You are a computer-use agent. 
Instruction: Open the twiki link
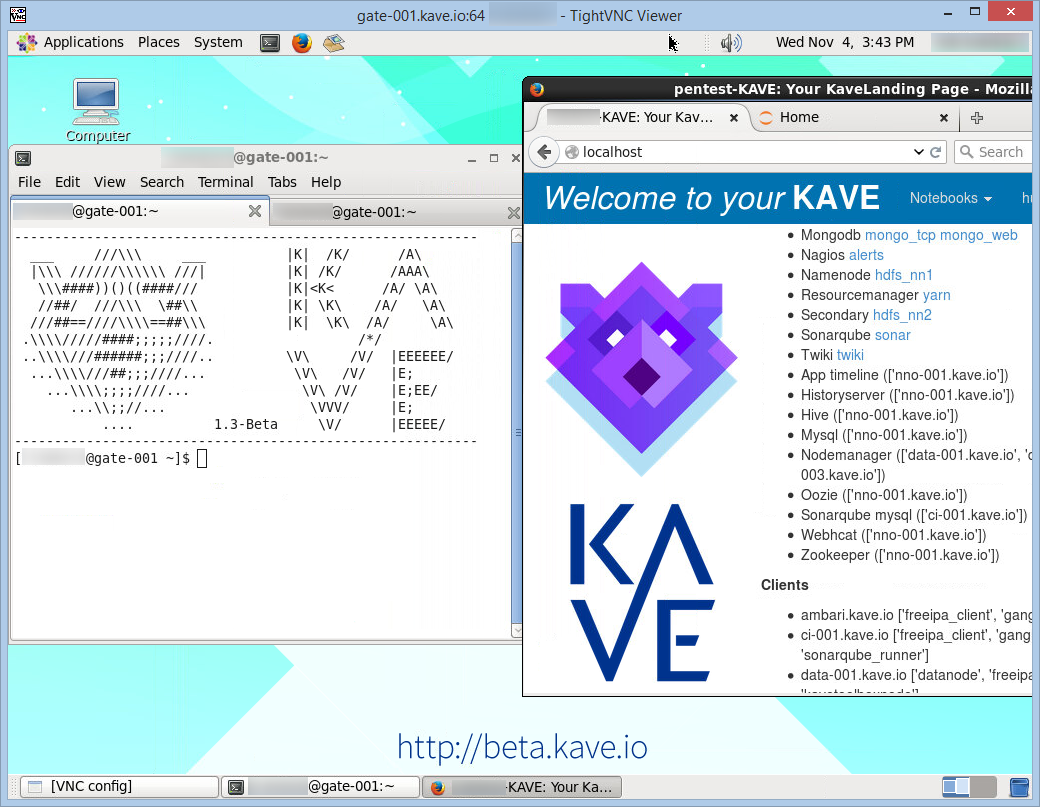coord(850,355)
